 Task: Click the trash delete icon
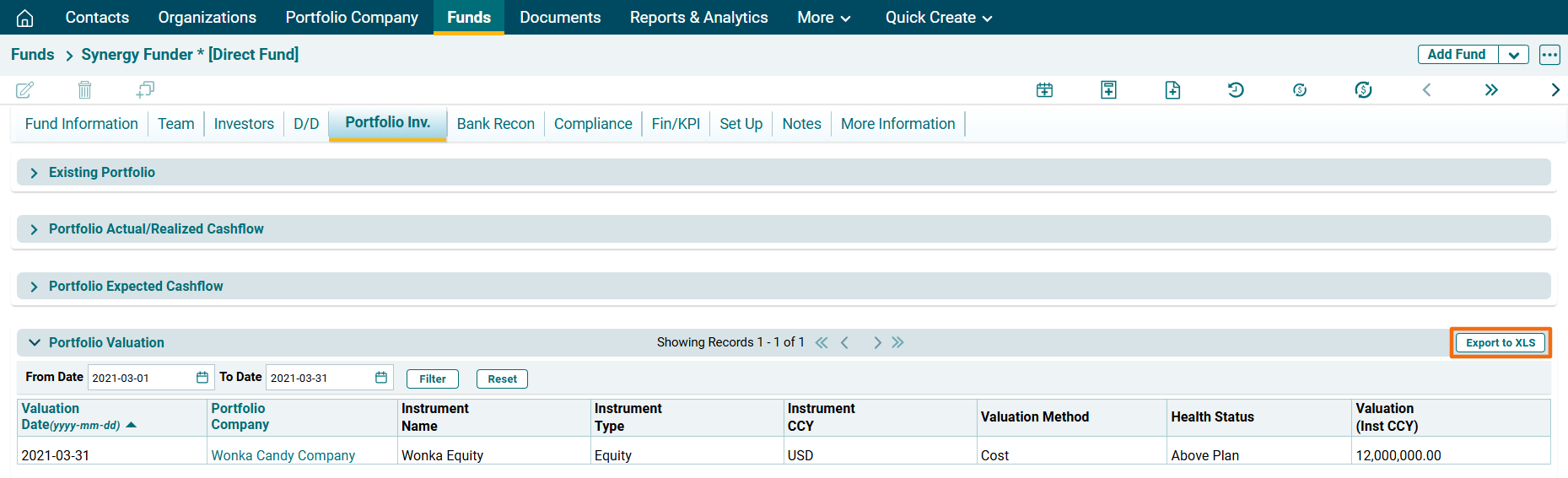click(x=84, y=89)
